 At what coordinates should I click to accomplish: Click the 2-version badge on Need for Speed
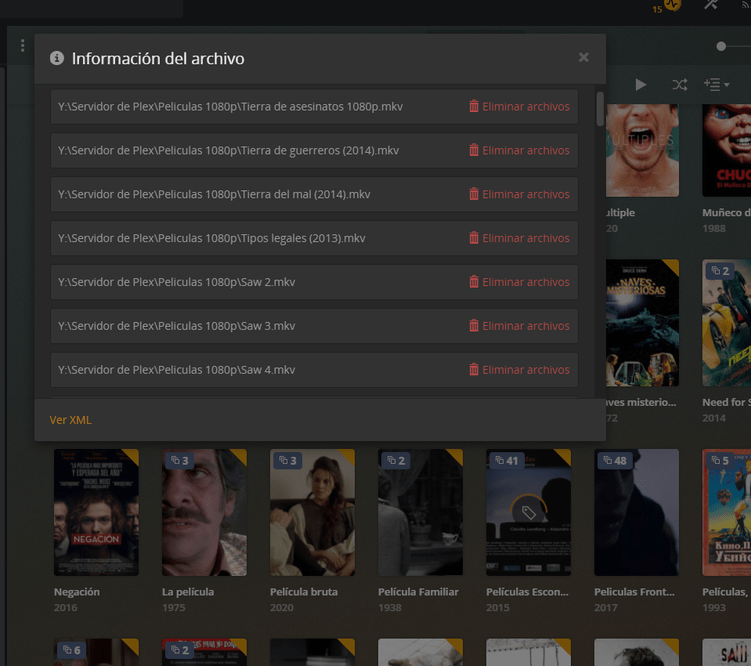[x=720, y=271]
